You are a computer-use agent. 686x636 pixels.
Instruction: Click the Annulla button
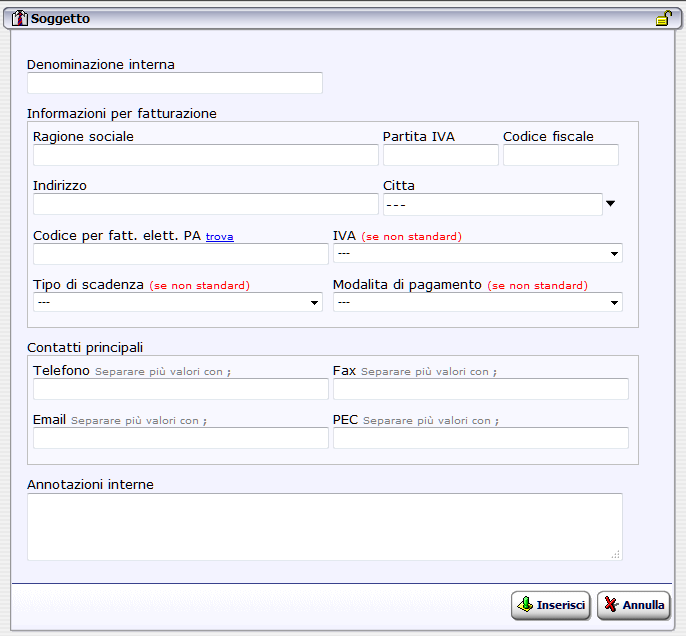[633, 605]
